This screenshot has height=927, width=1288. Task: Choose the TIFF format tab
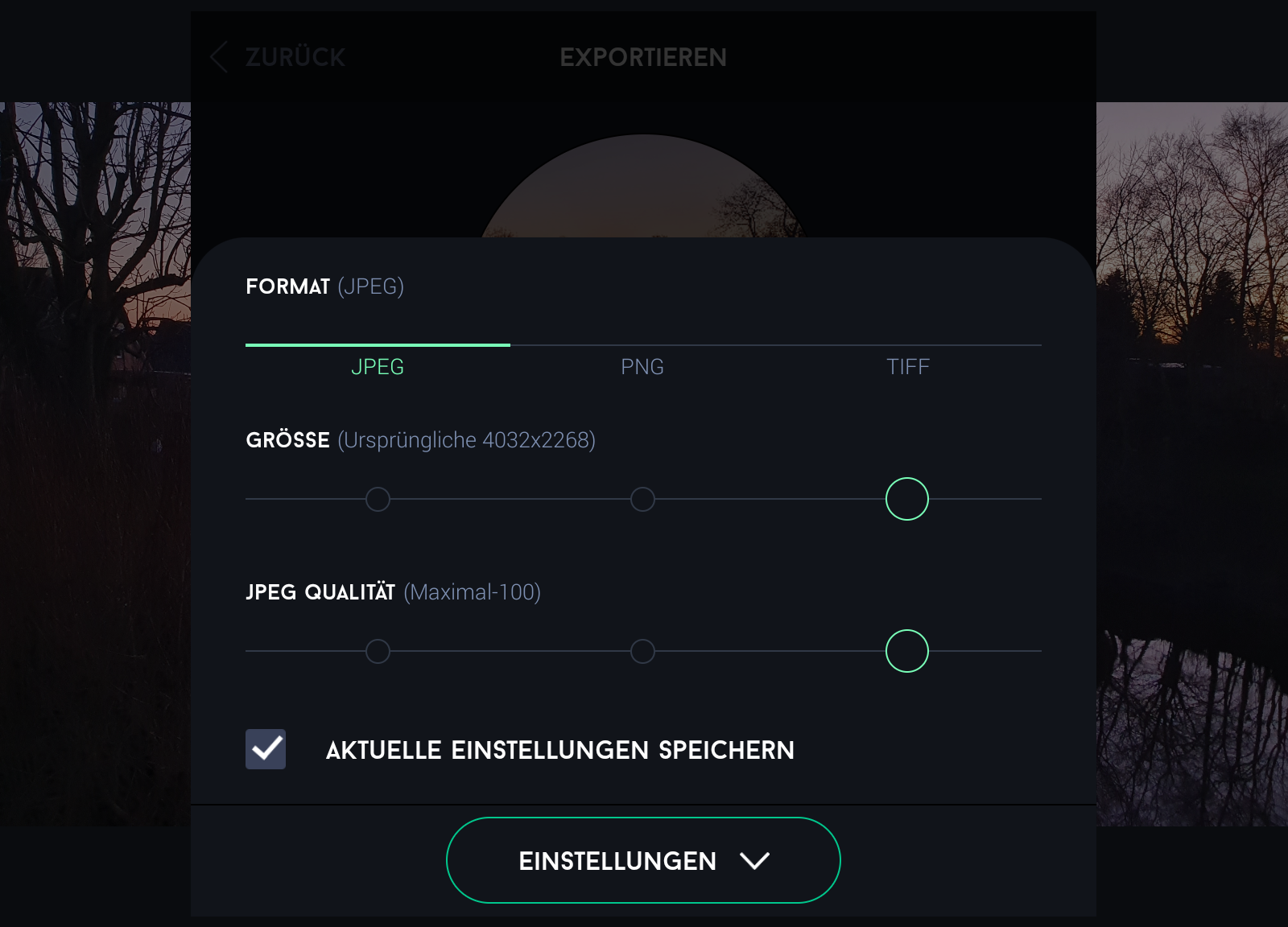click(x=908, y=367)
